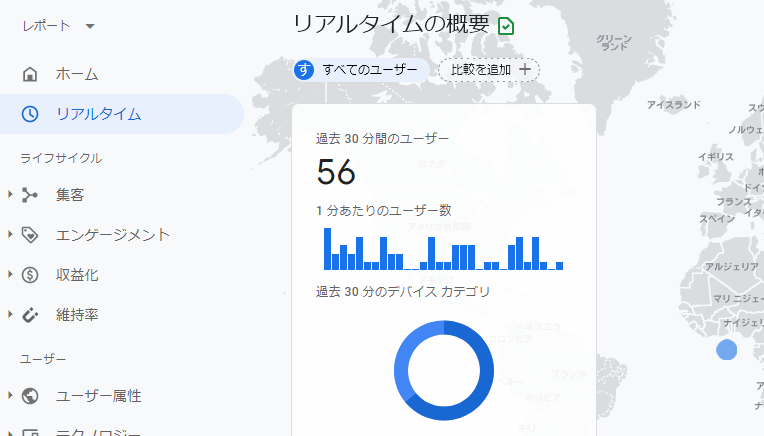Click the 維持率 retention icon
The height and width of the screenshot is (436, 764).
click(x=30, y=315)
